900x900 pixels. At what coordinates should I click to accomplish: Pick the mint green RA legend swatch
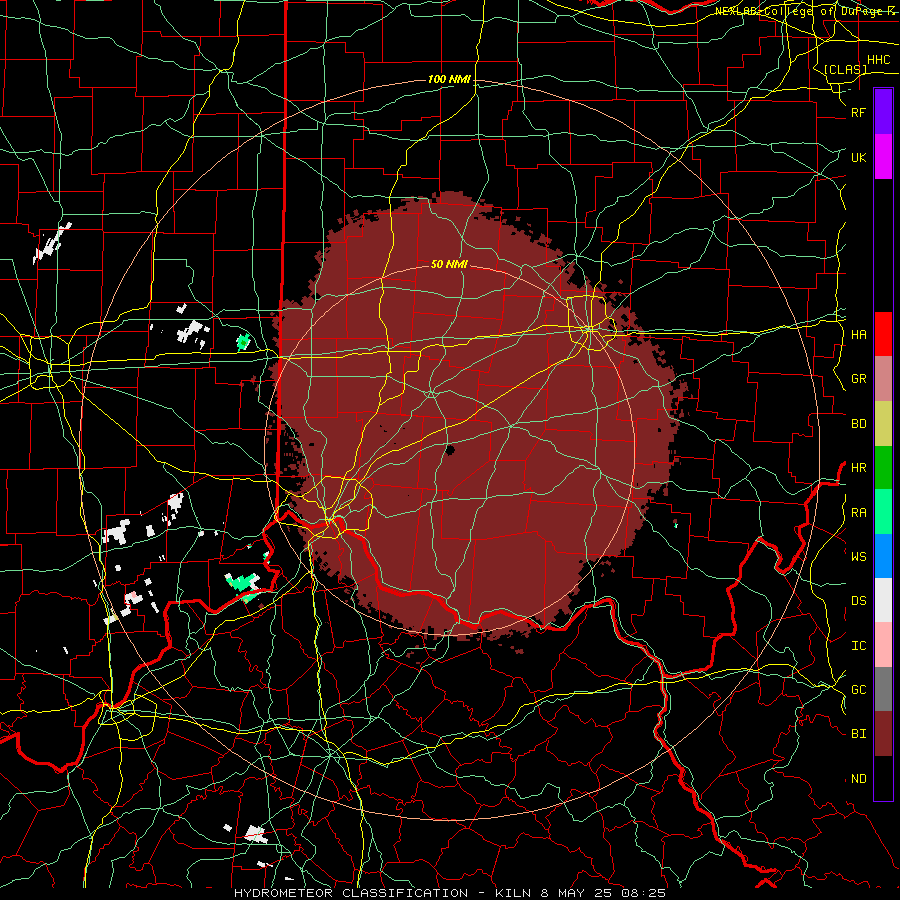coord(883,512)
